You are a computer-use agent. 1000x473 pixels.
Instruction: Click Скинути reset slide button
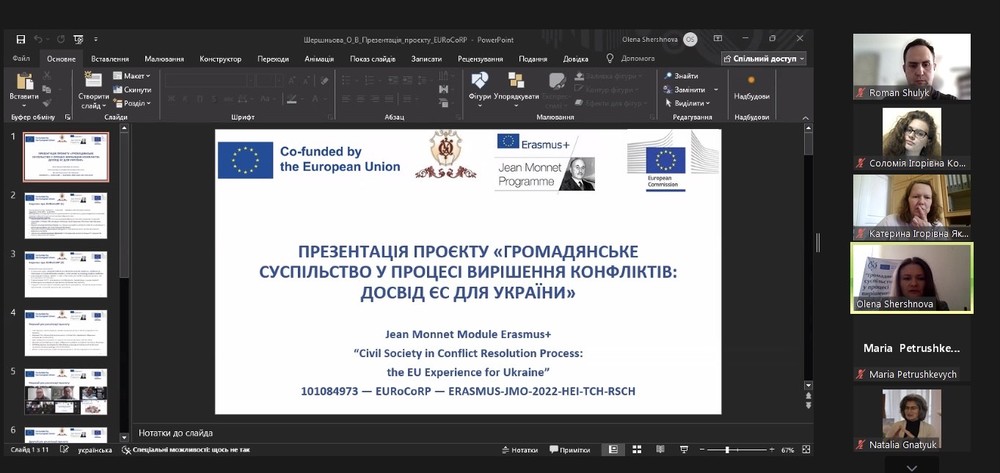[132, 90]
